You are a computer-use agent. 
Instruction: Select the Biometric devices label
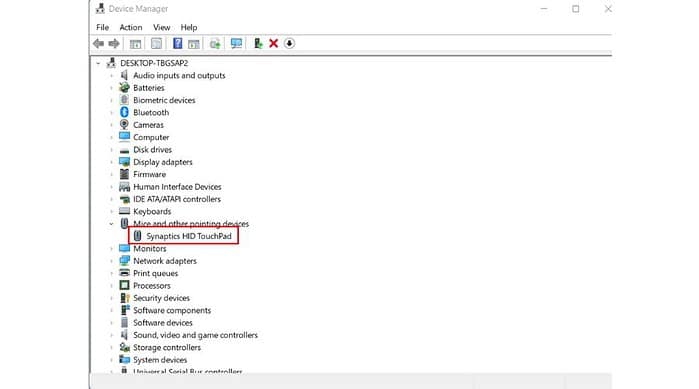(164, 100)
